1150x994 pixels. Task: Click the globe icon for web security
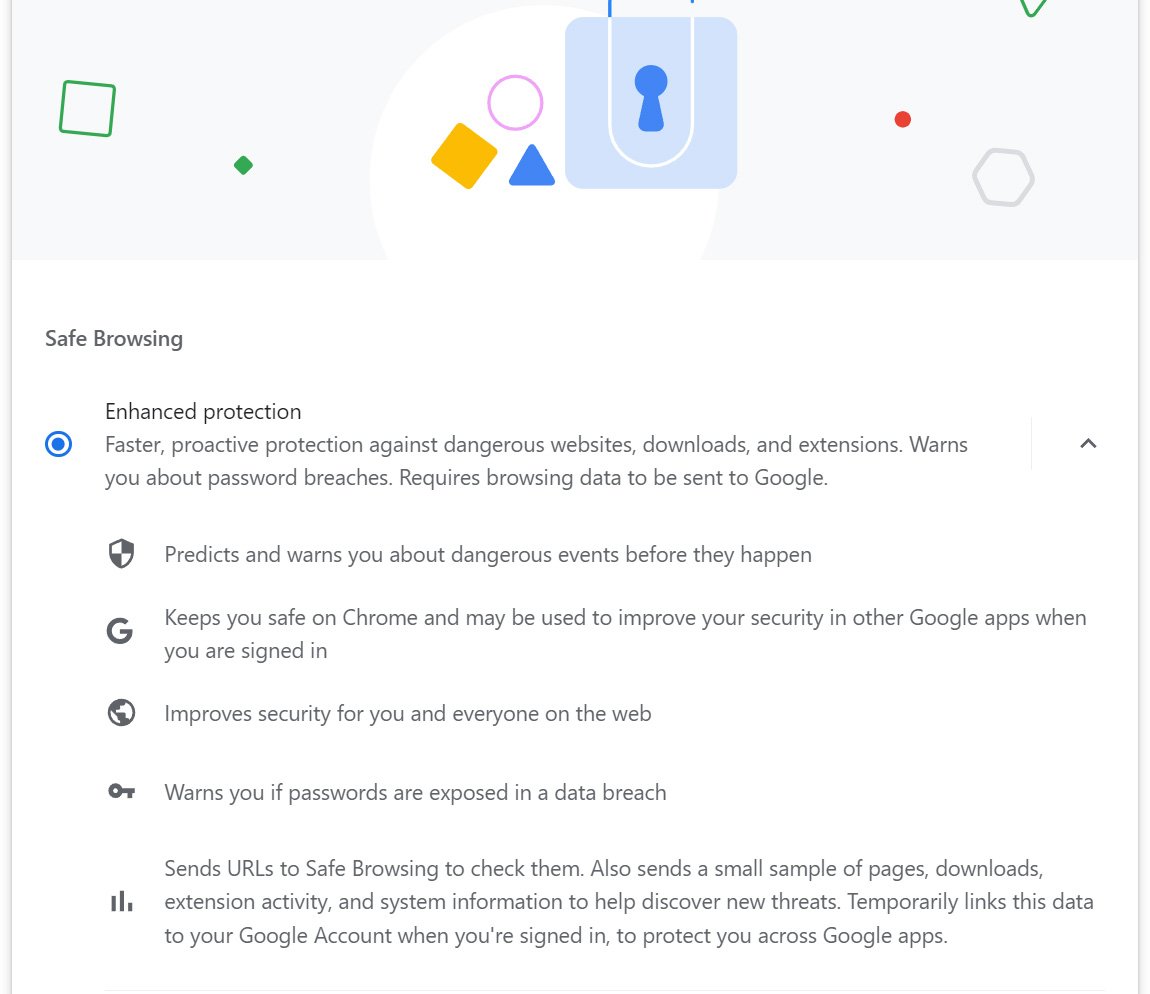121,713
